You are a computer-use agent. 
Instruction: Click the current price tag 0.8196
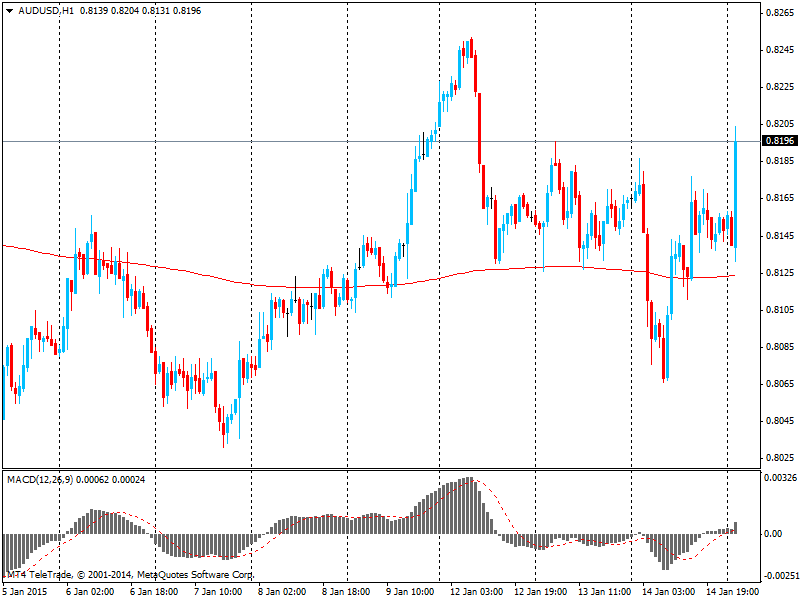779,142
